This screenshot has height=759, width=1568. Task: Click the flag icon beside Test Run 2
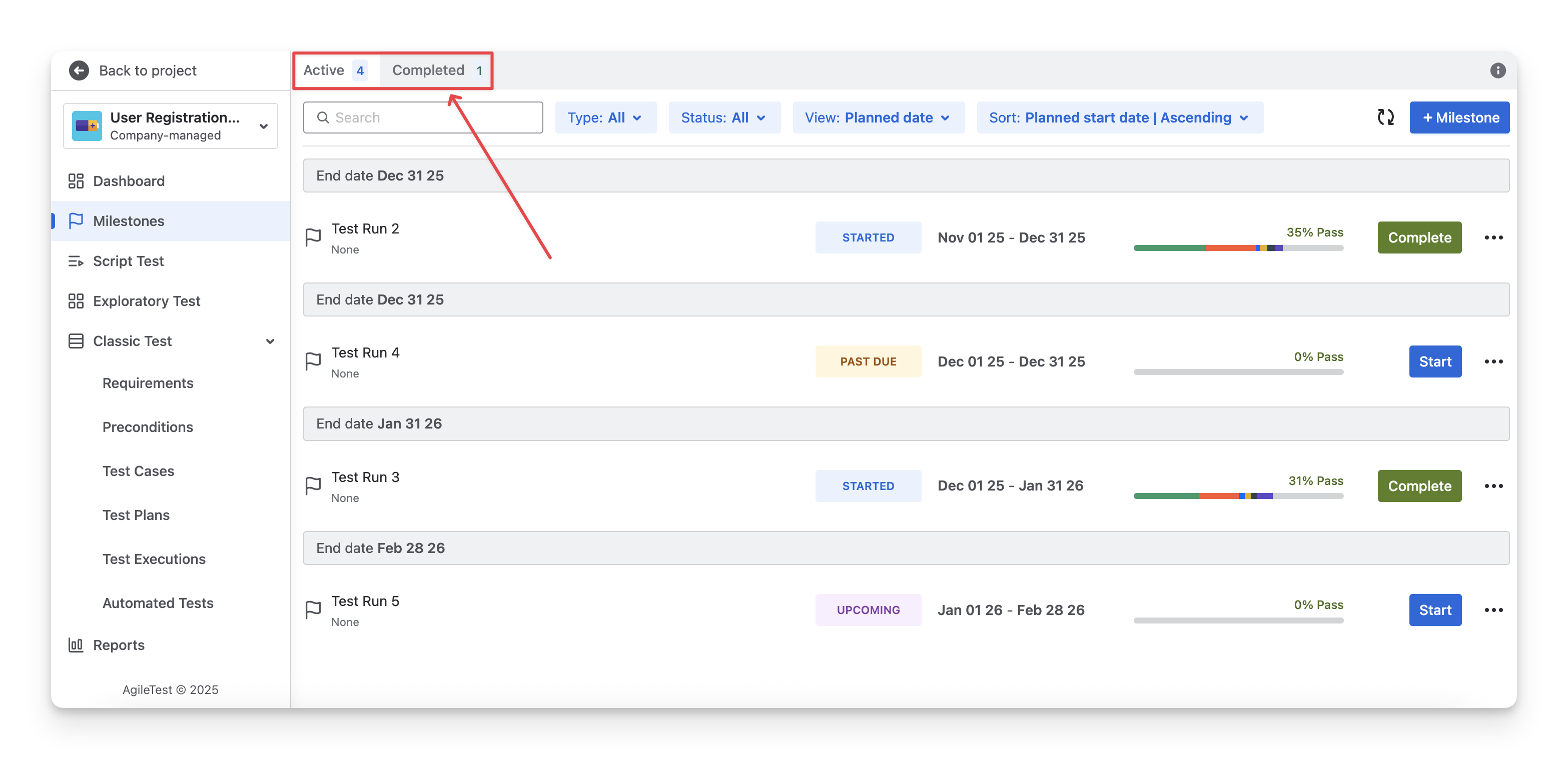click(x=313, y=237)
